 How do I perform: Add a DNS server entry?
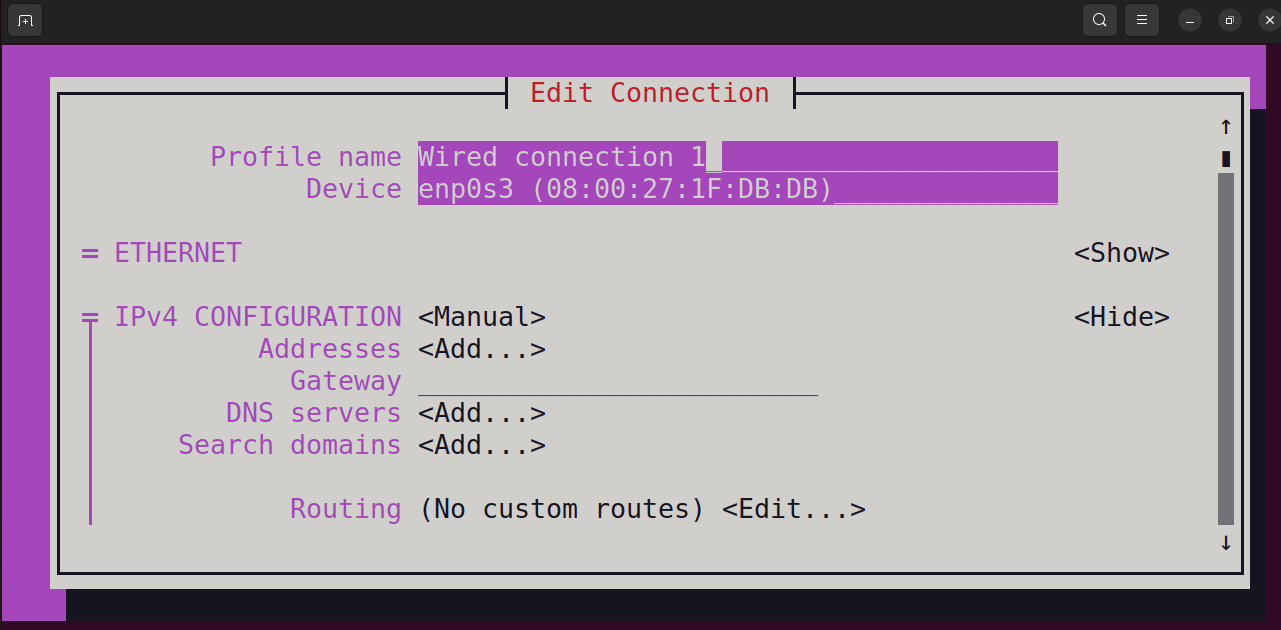pos(482,413)
